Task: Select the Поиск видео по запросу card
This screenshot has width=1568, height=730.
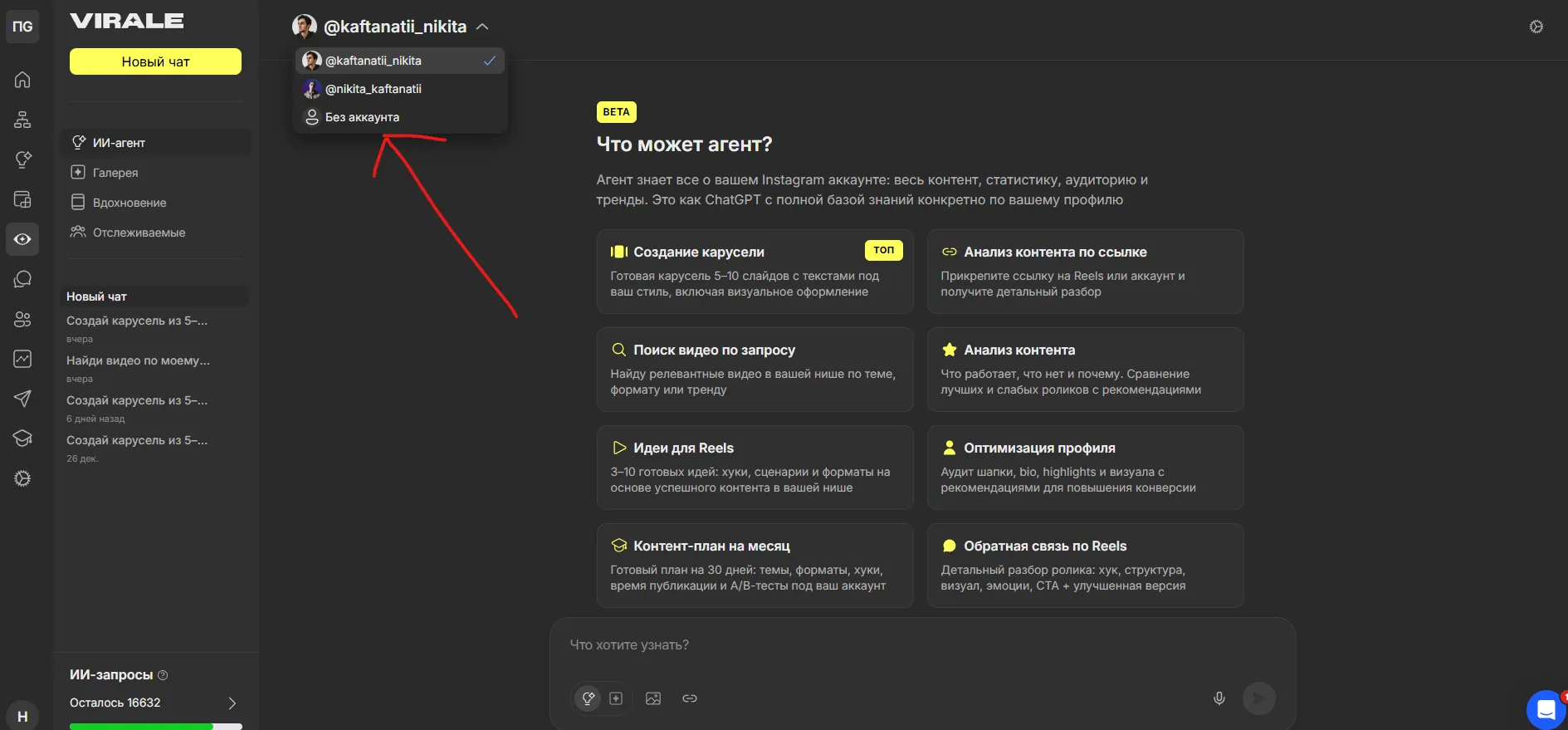Action: 755,370
